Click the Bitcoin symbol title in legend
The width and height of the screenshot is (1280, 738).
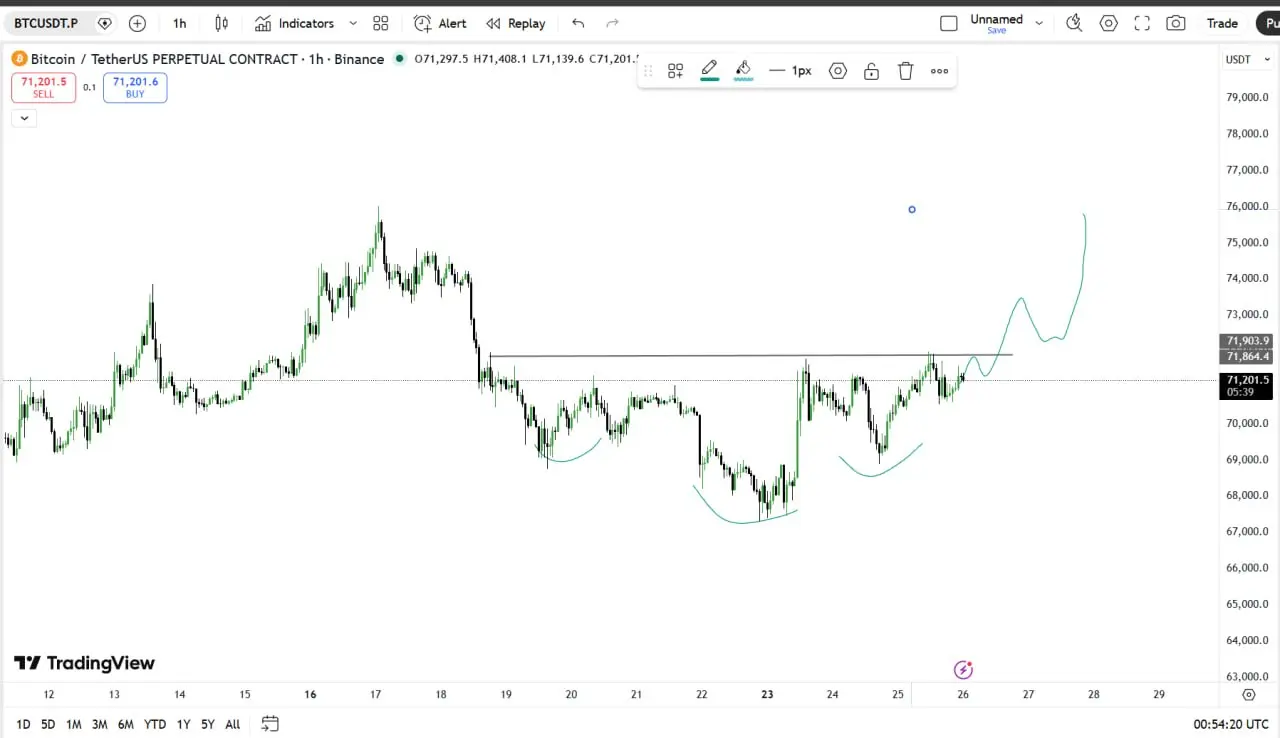pyautogui.click(x=207, y=59)
